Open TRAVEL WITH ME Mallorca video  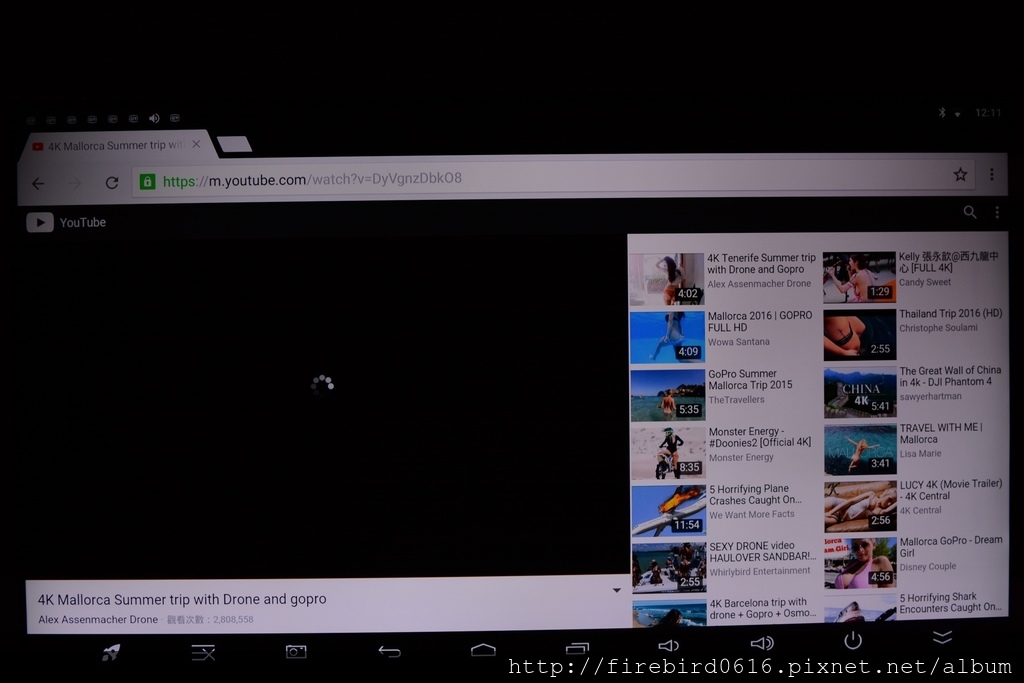pyautogui.click(x=941, y=434)
